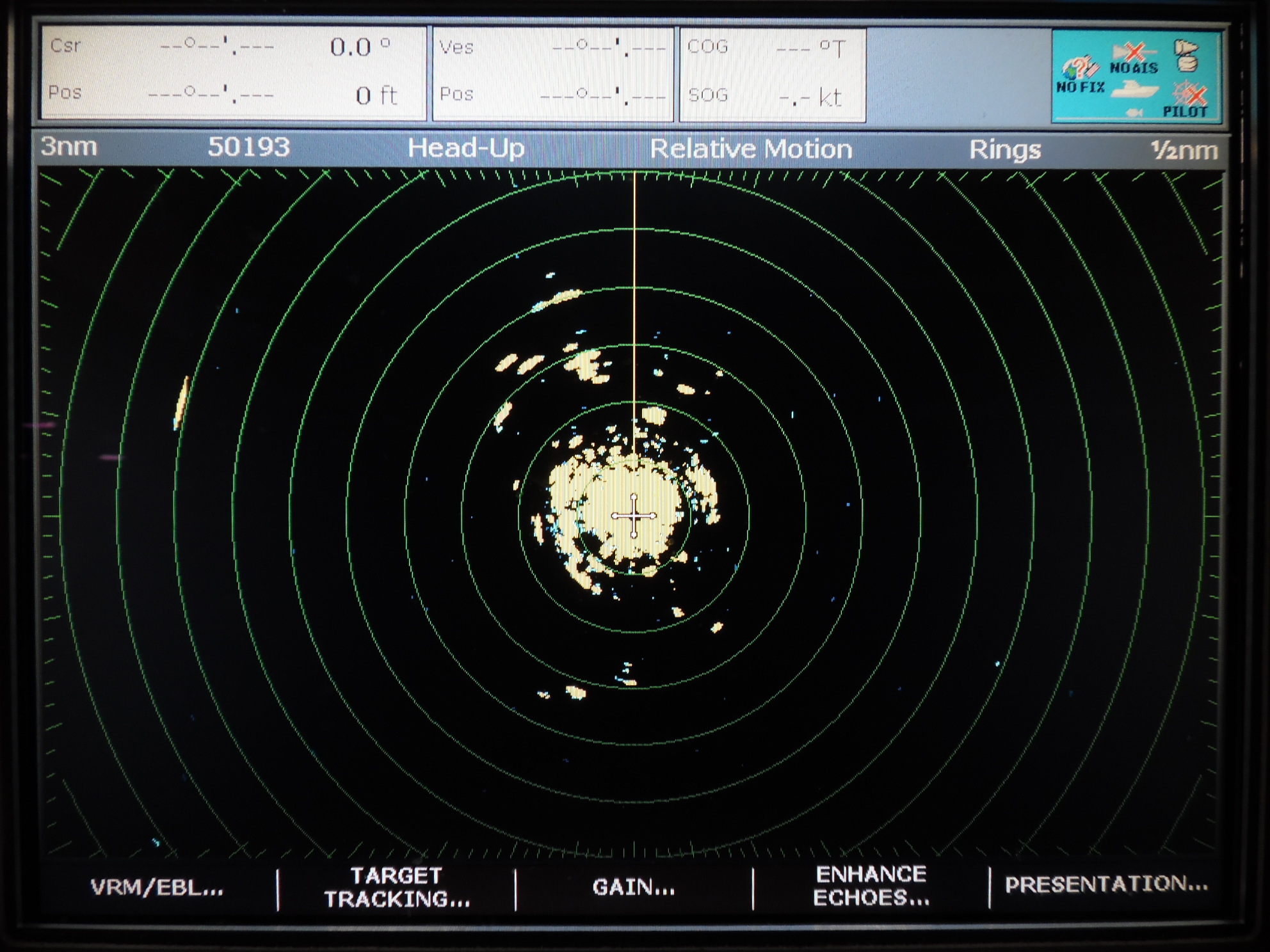Toggle the Relative Motion mode label

pyautogui.click(x=751, y=149)
